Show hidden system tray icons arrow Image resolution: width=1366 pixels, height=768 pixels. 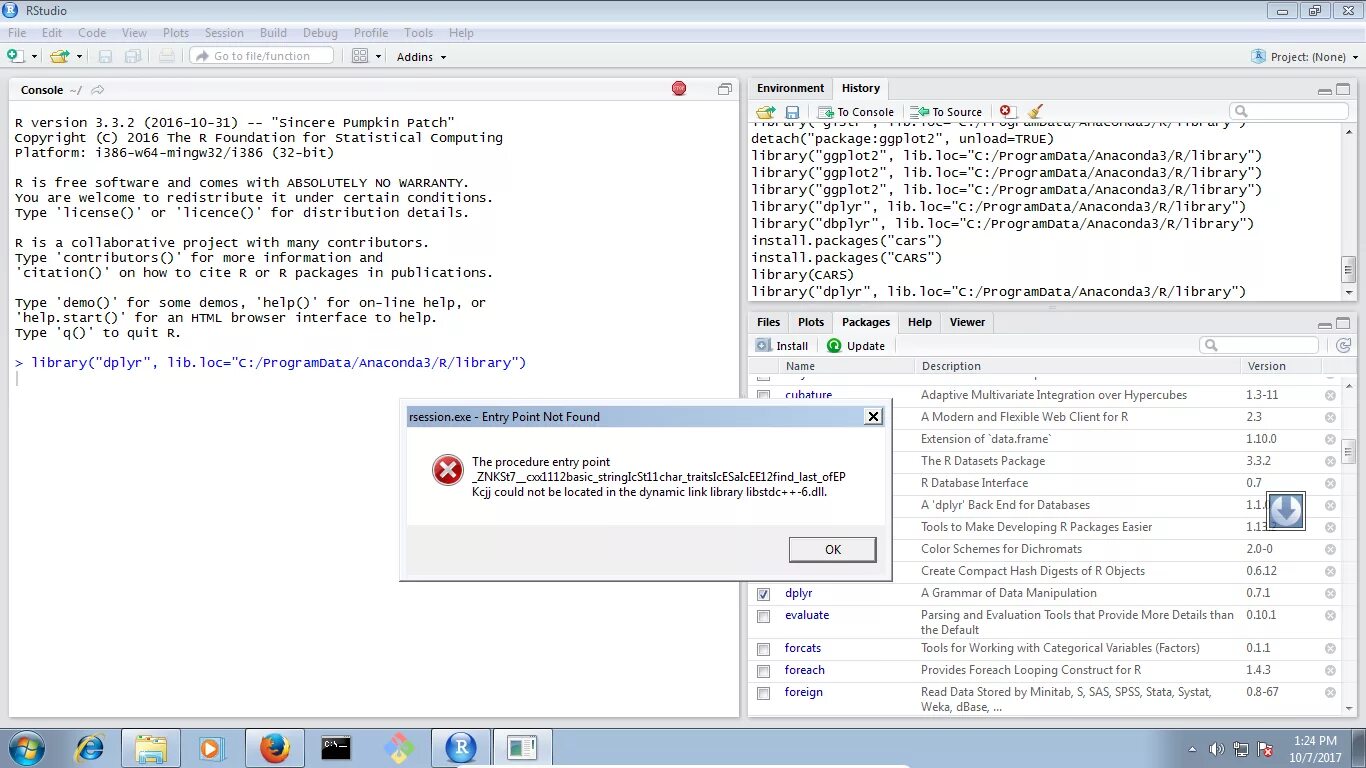[x=1192, y=749]
